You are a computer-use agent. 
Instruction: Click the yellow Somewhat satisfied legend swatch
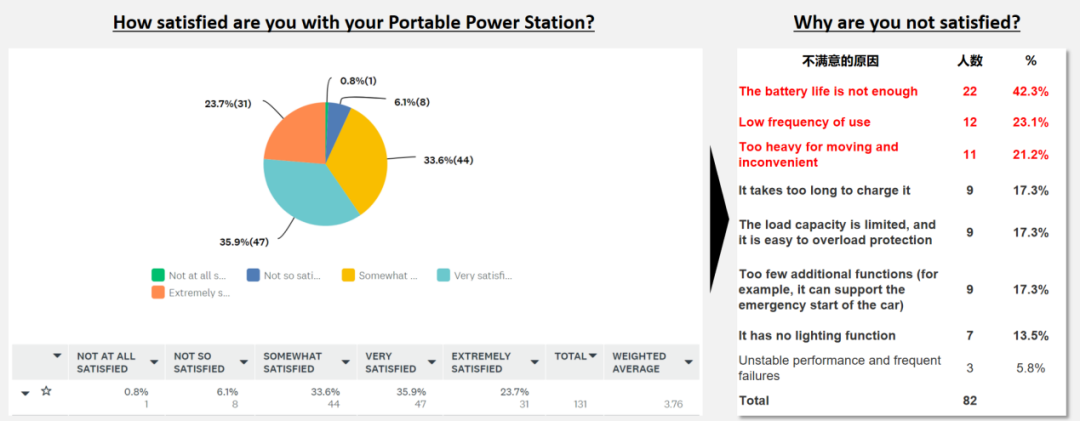(348, 276)
